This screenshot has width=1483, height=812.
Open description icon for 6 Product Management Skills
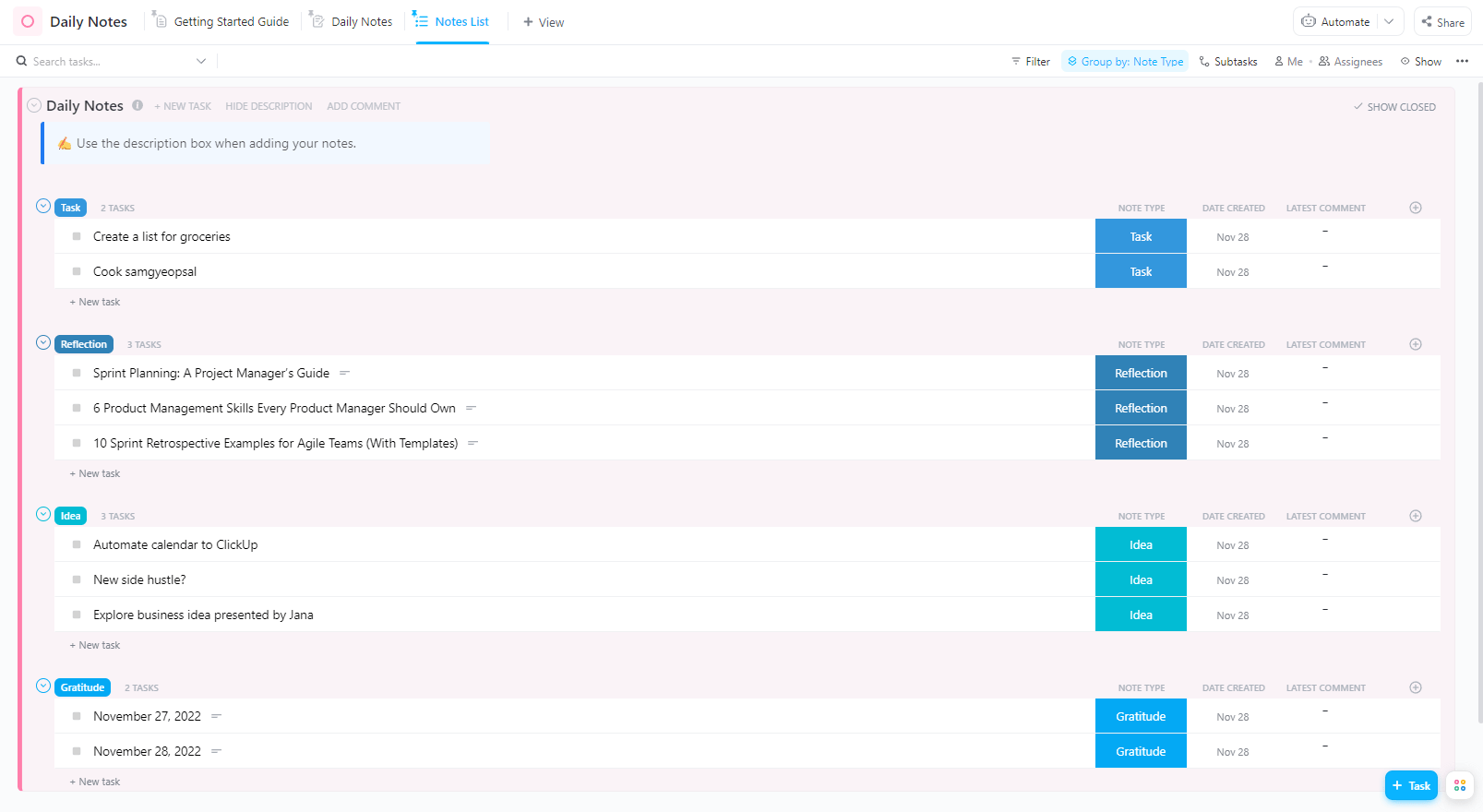coord(471,408)
